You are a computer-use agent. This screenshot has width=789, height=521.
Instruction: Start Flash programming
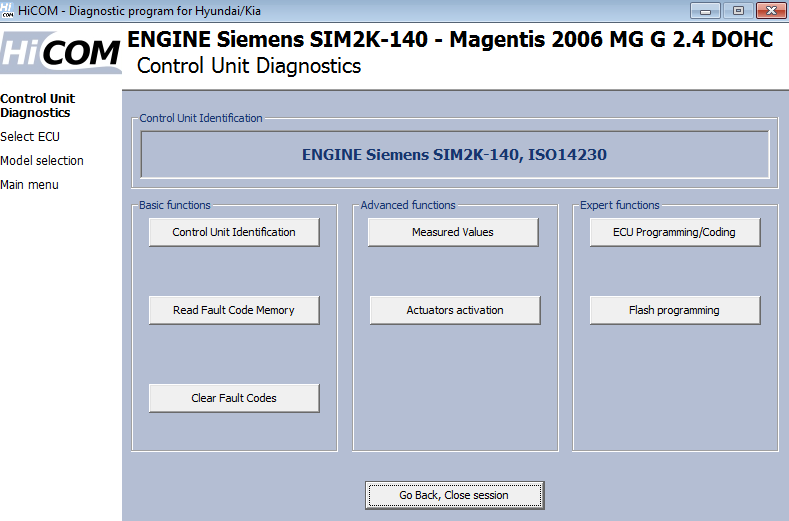(675, 310)
